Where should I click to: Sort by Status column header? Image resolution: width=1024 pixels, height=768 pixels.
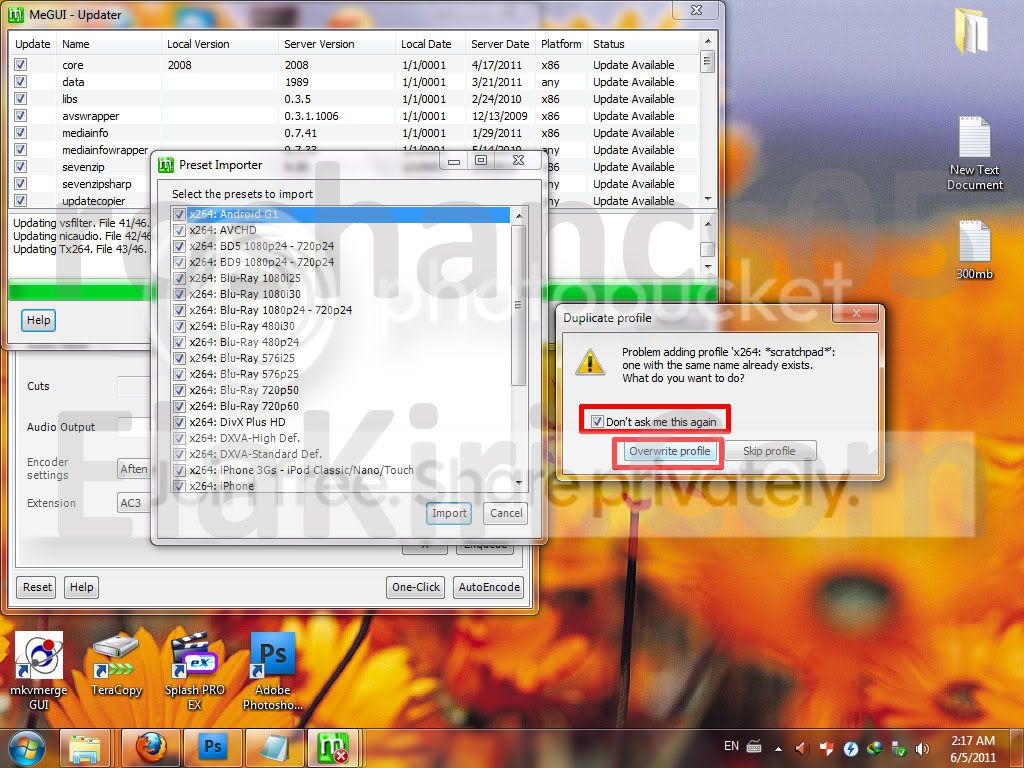(x=643, y=44)
